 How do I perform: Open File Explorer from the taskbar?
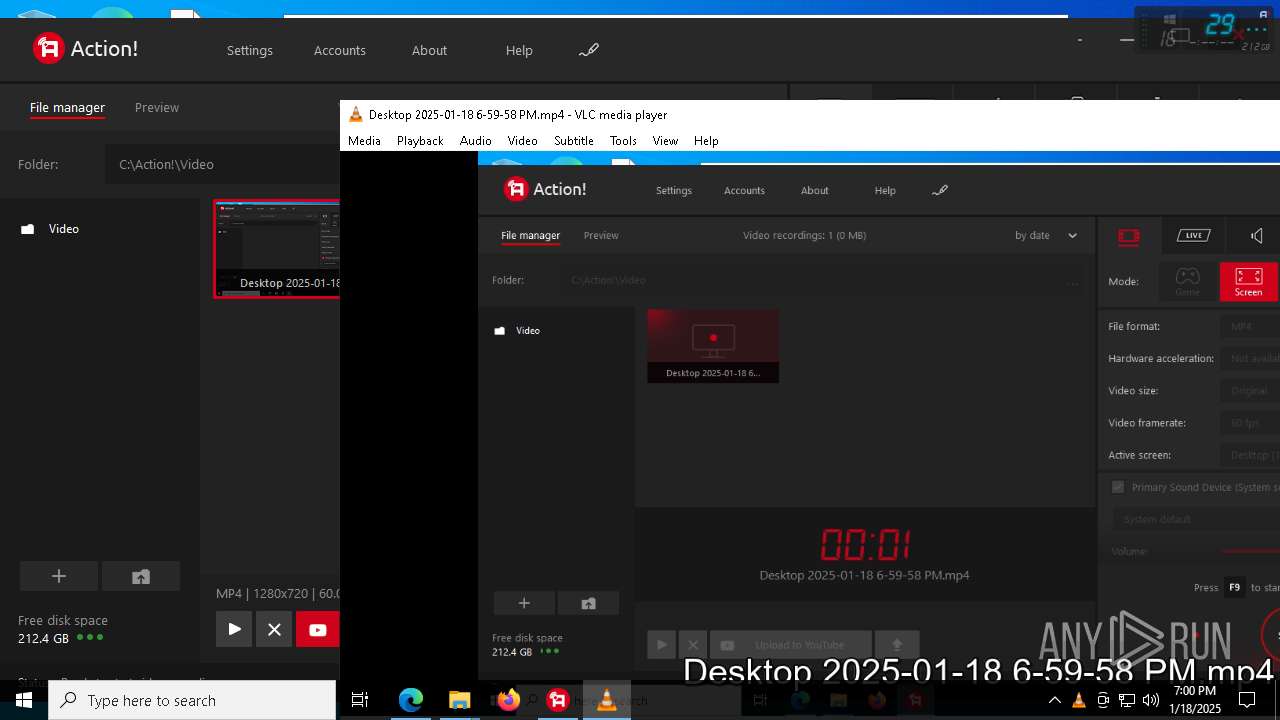click(x=459, y=700)
